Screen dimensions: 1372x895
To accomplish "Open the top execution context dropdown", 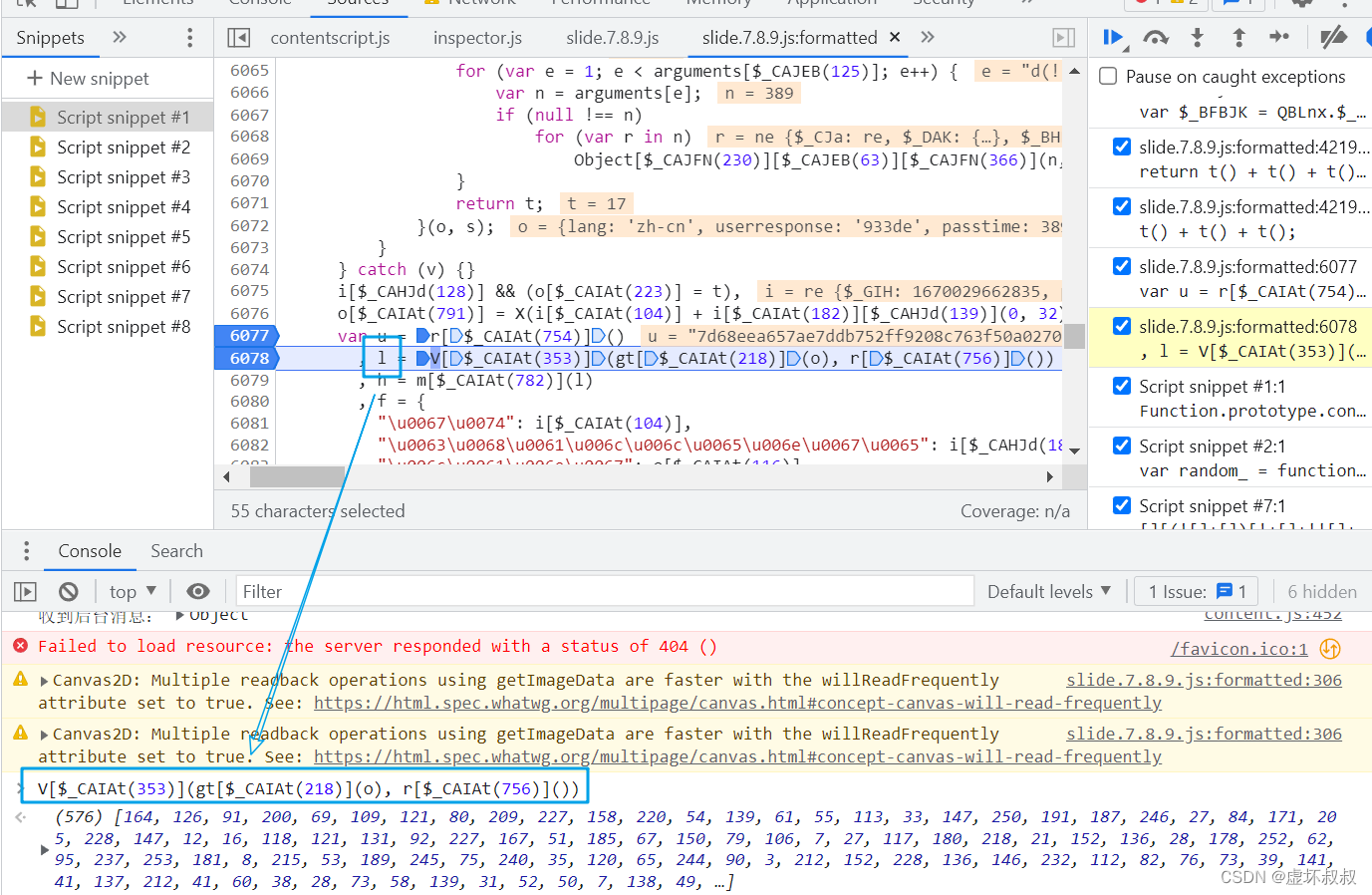I will point(133,591).
